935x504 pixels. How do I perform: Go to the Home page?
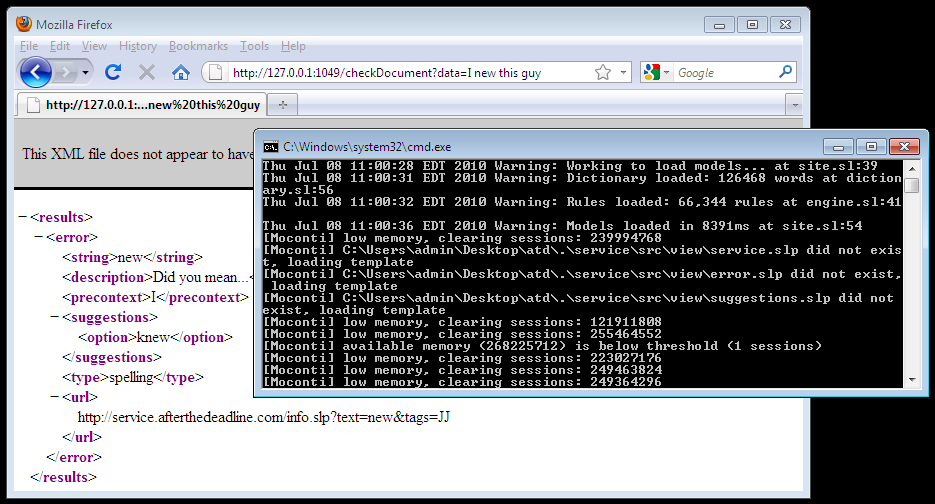point(180,72)
